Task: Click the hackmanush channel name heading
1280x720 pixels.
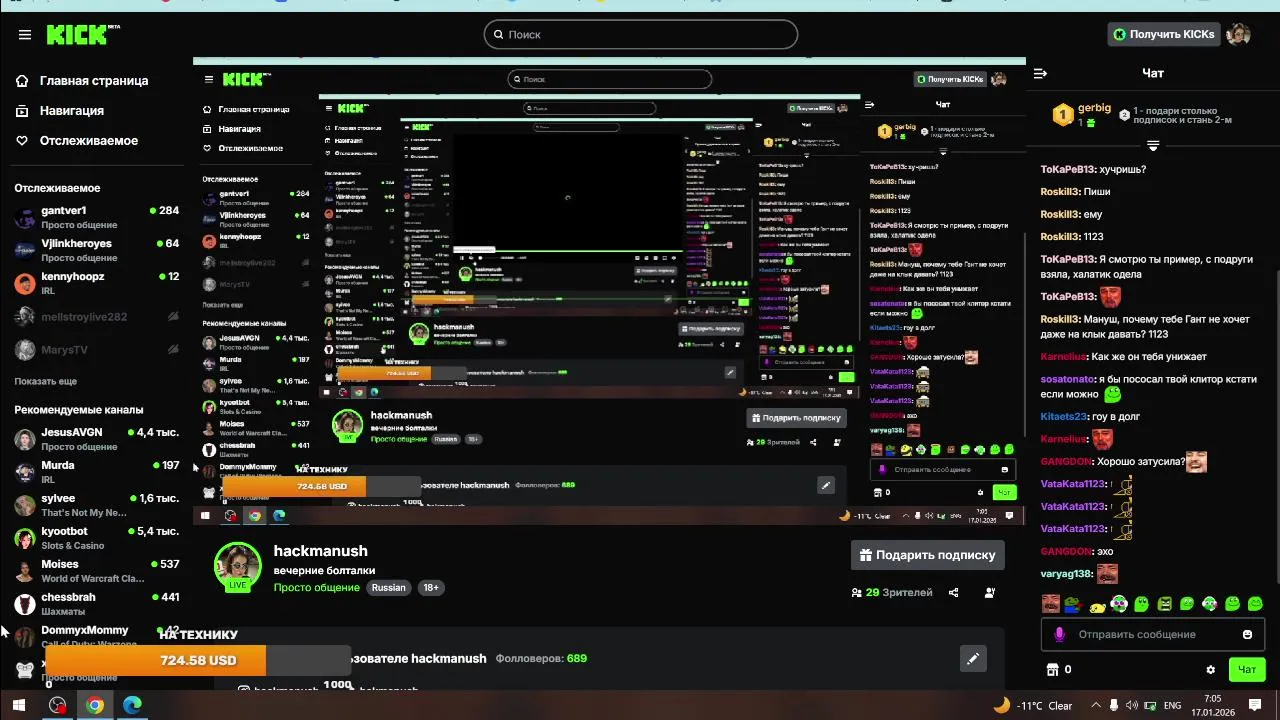Action: [321, 551]
